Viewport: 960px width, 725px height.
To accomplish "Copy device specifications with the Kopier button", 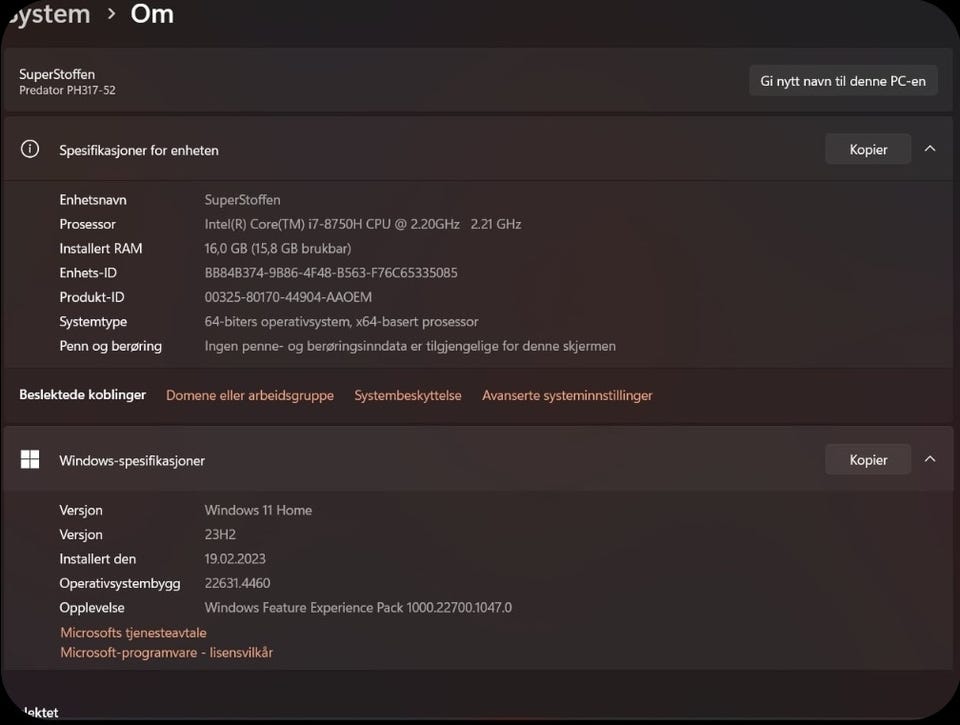I will [x=868, y=149].
